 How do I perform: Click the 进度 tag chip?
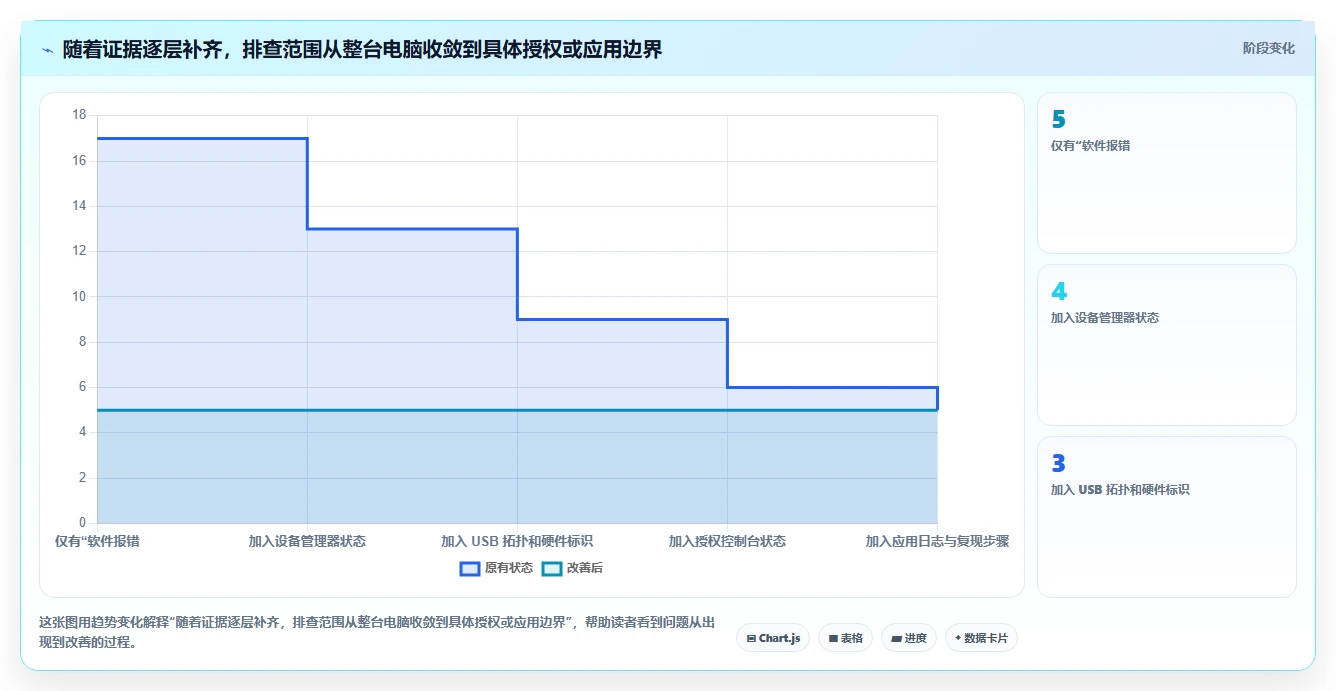tap(908, 638)
